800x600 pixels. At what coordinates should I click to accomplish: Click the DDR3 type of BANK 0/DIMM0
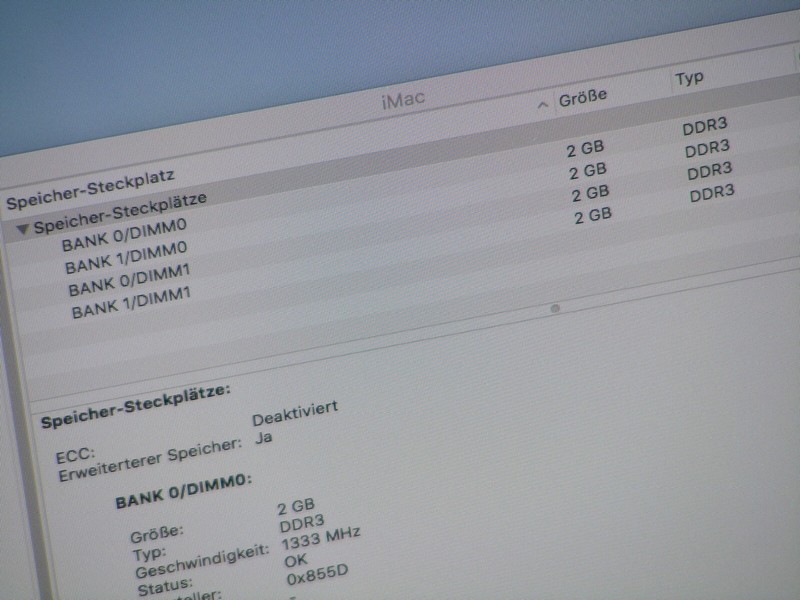pyautogui.click(x=705, y=127)
